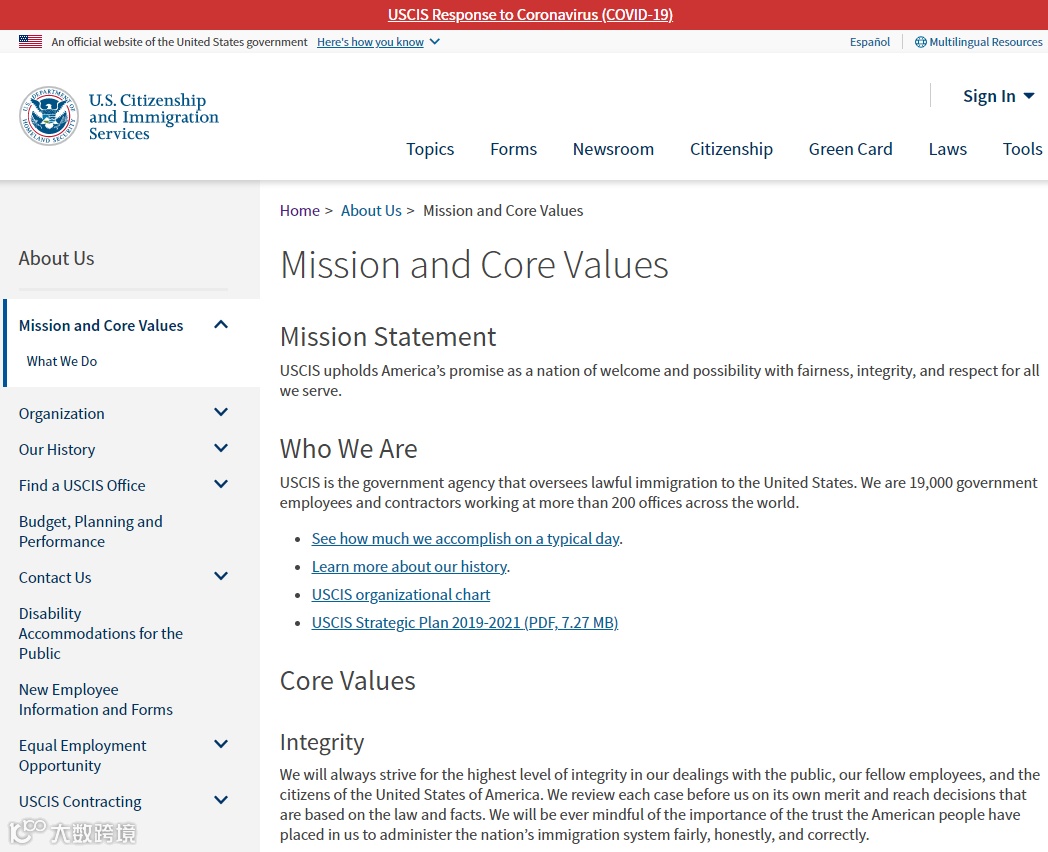Screen dimensions: 1048x852
Task: Open the Tools menu
Action: [x=1022, y=149]
